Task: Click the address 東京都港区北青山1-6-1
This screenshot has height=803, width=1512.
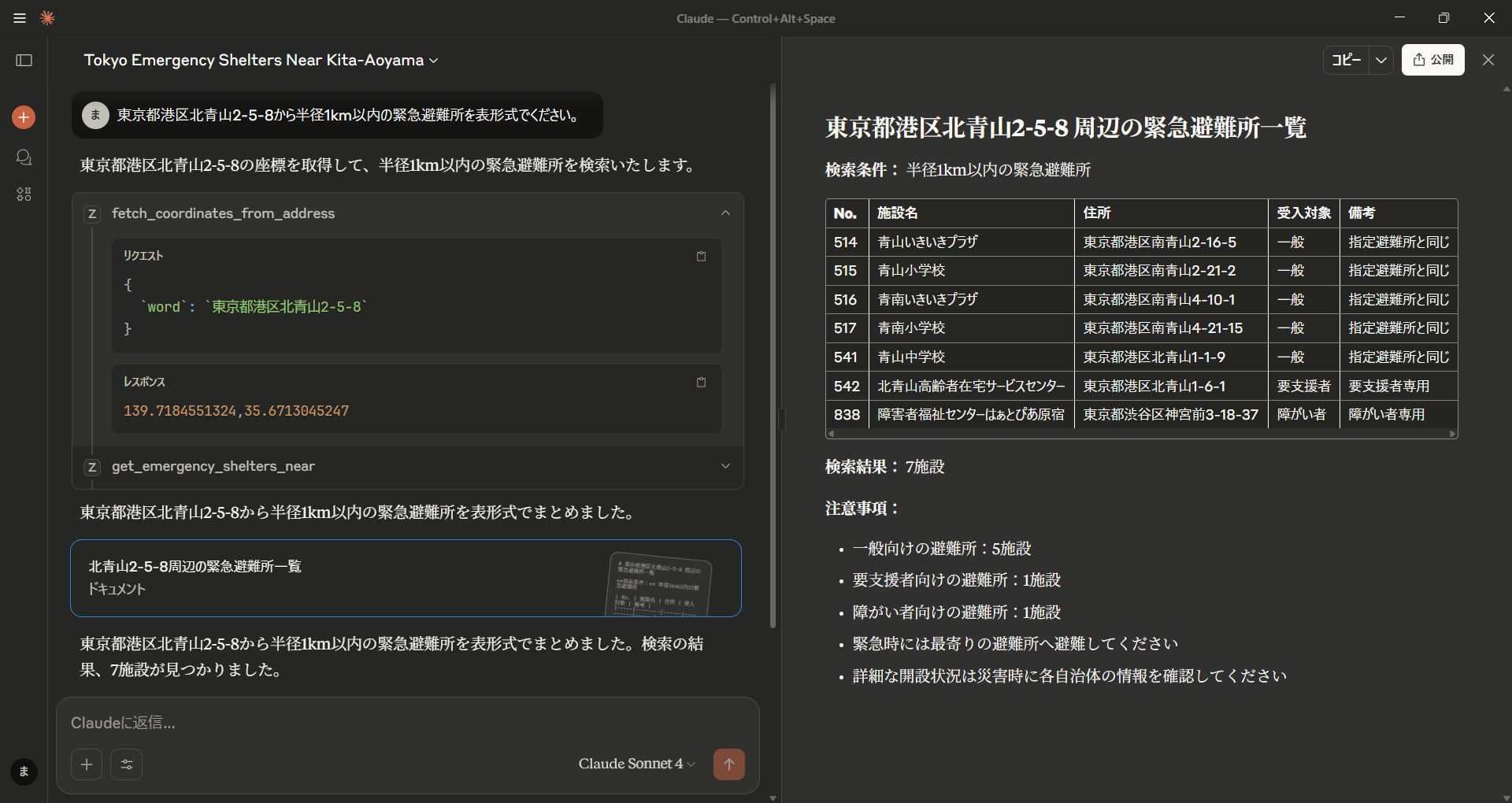Action: click(1154, 387)
